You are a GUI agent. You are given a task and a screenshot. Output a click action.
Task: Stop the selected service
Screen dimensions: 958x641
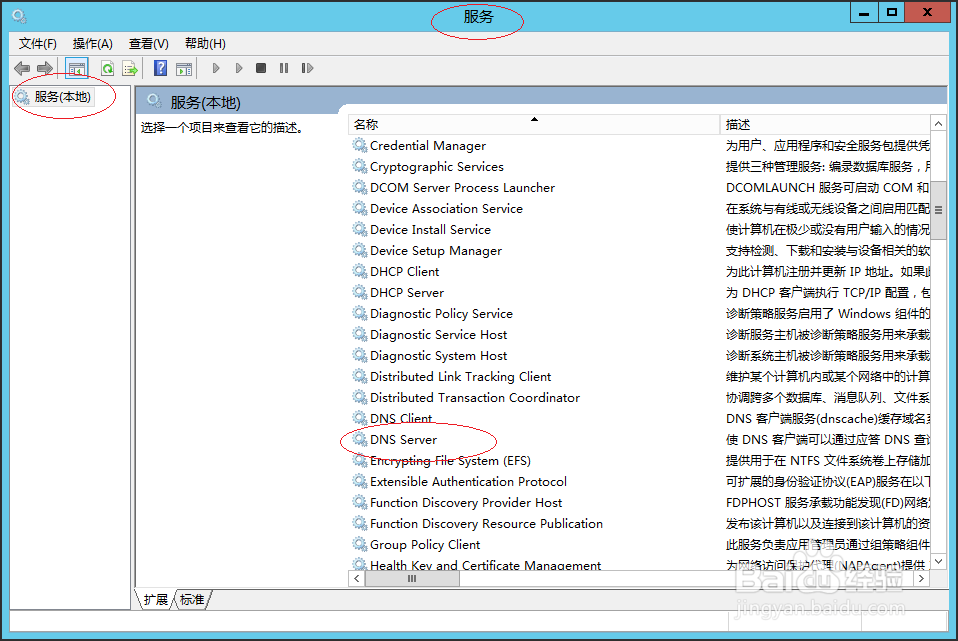tap(260, 67)
